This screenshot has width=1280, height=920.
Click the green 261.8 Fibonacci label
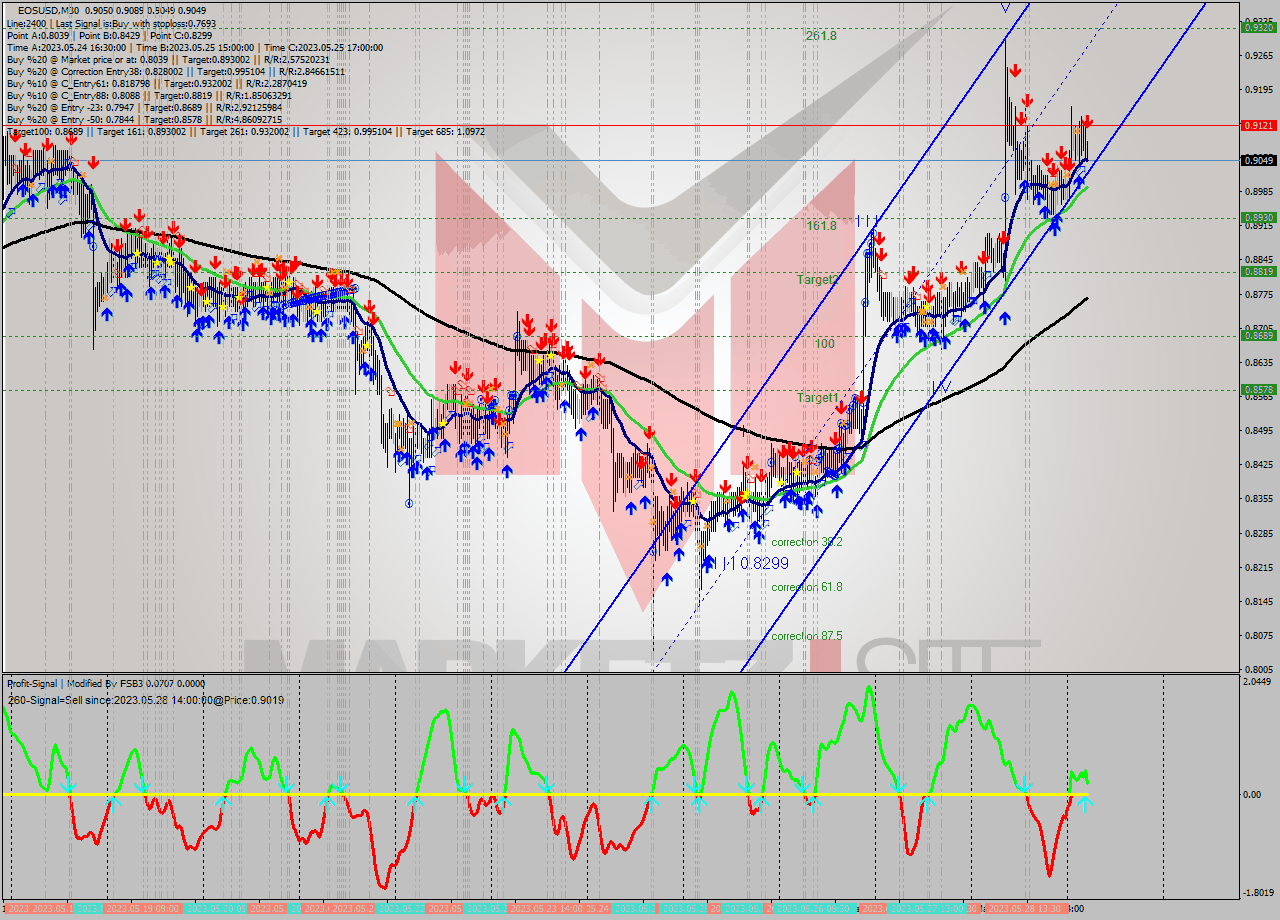(821, 35)
